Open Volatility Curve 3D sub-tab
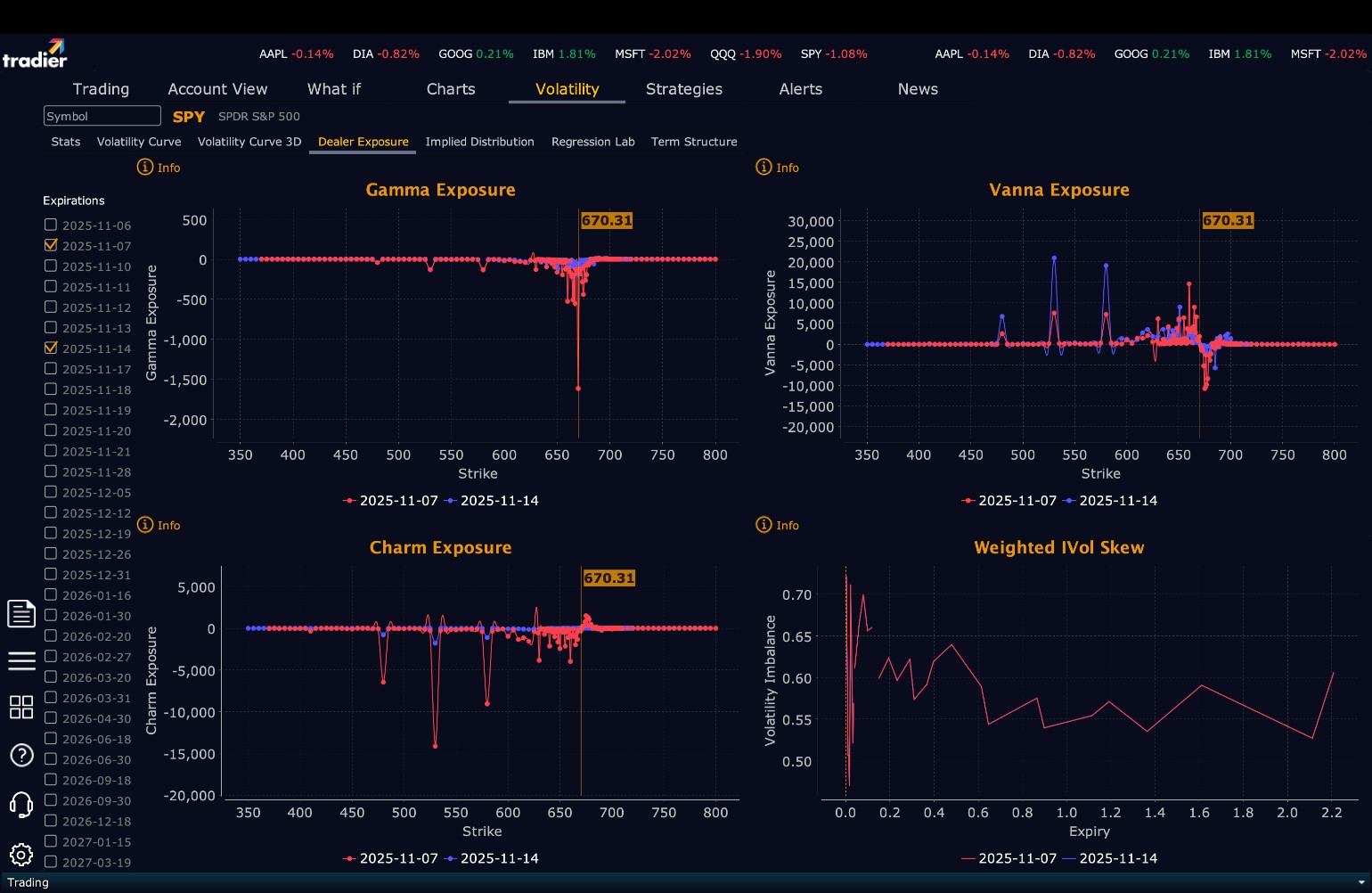Screen dimensions: 1372x893 pyautogui.click(x=249, y=142)
